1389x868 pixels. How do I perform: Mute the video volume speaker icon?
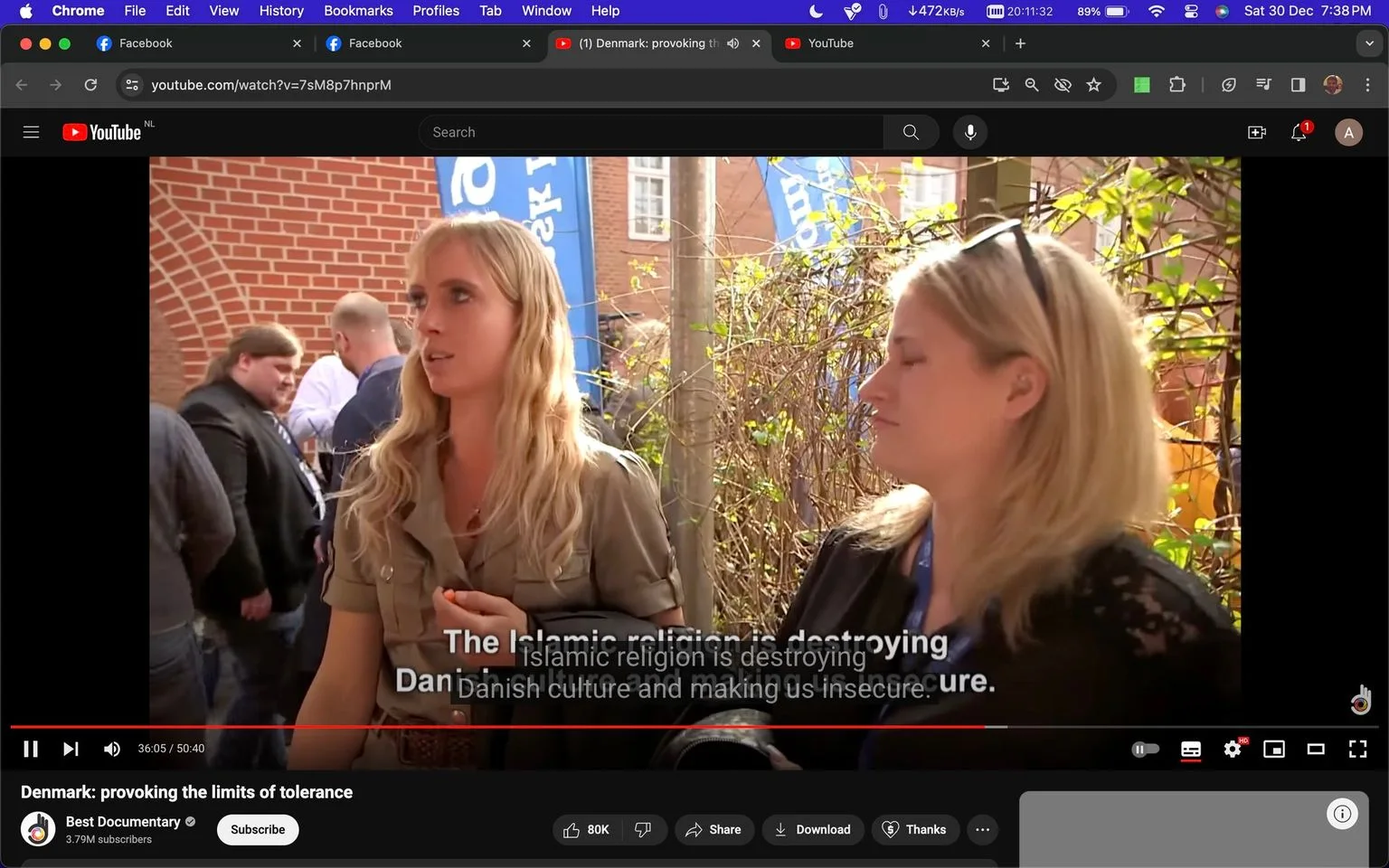pyautogui.click(x=112, y=749)
